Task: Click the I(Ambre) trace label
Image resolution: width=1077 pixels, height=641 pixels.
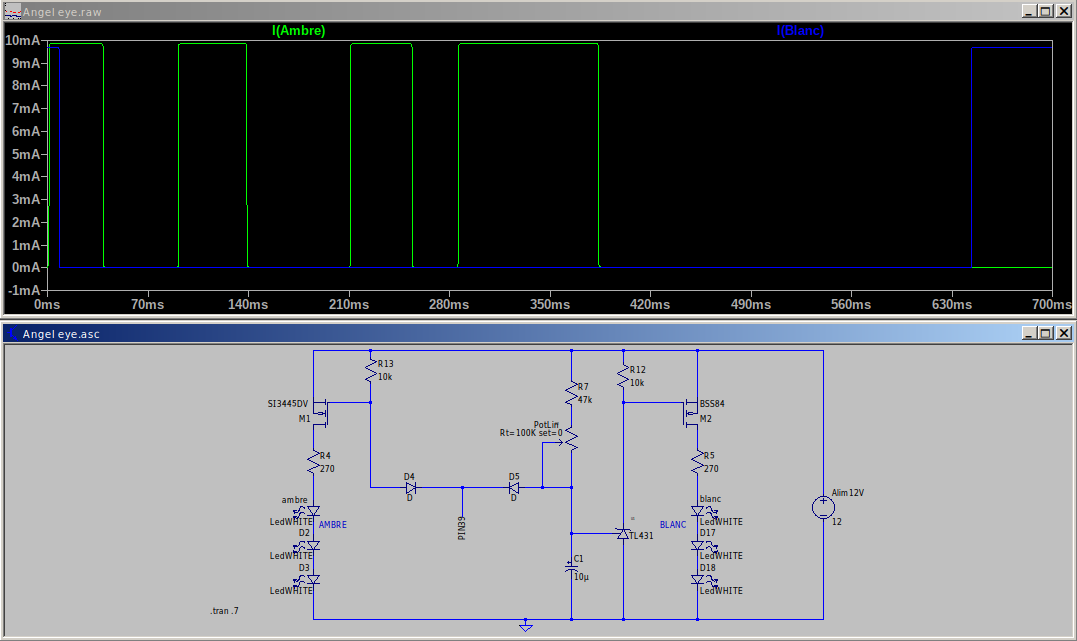Action: pyautogui.click(x=299, y=31)
